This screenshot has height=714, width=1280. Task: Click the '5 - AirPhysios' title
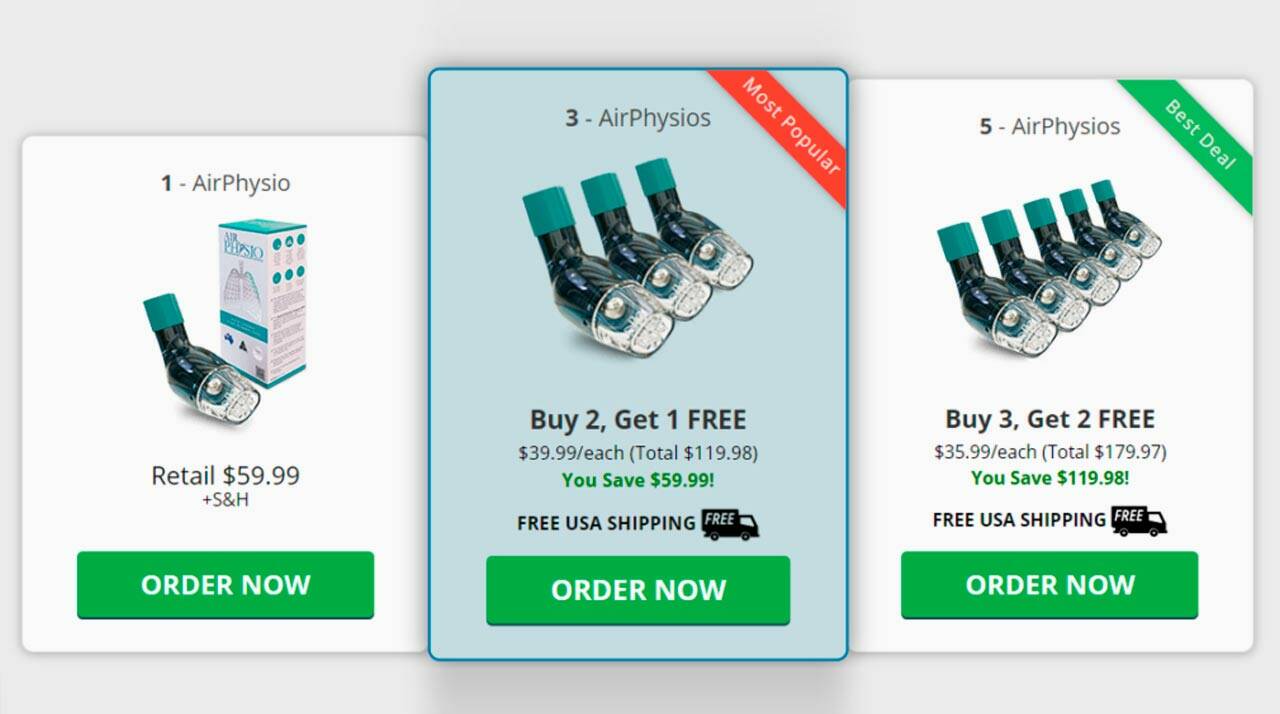click(x=1050, y=126)
